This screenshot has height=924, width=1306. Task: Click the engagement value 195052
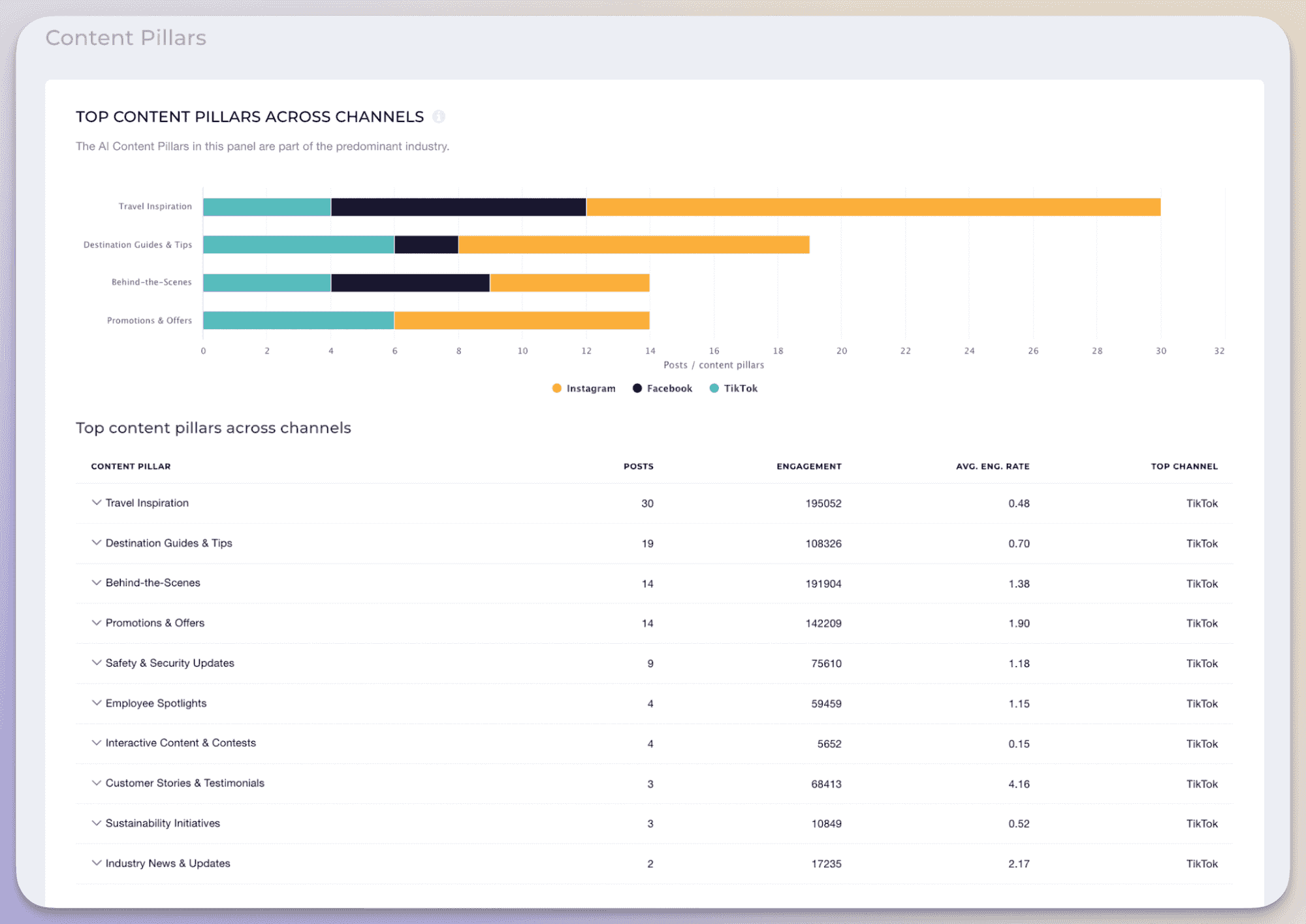click(823, 503)
